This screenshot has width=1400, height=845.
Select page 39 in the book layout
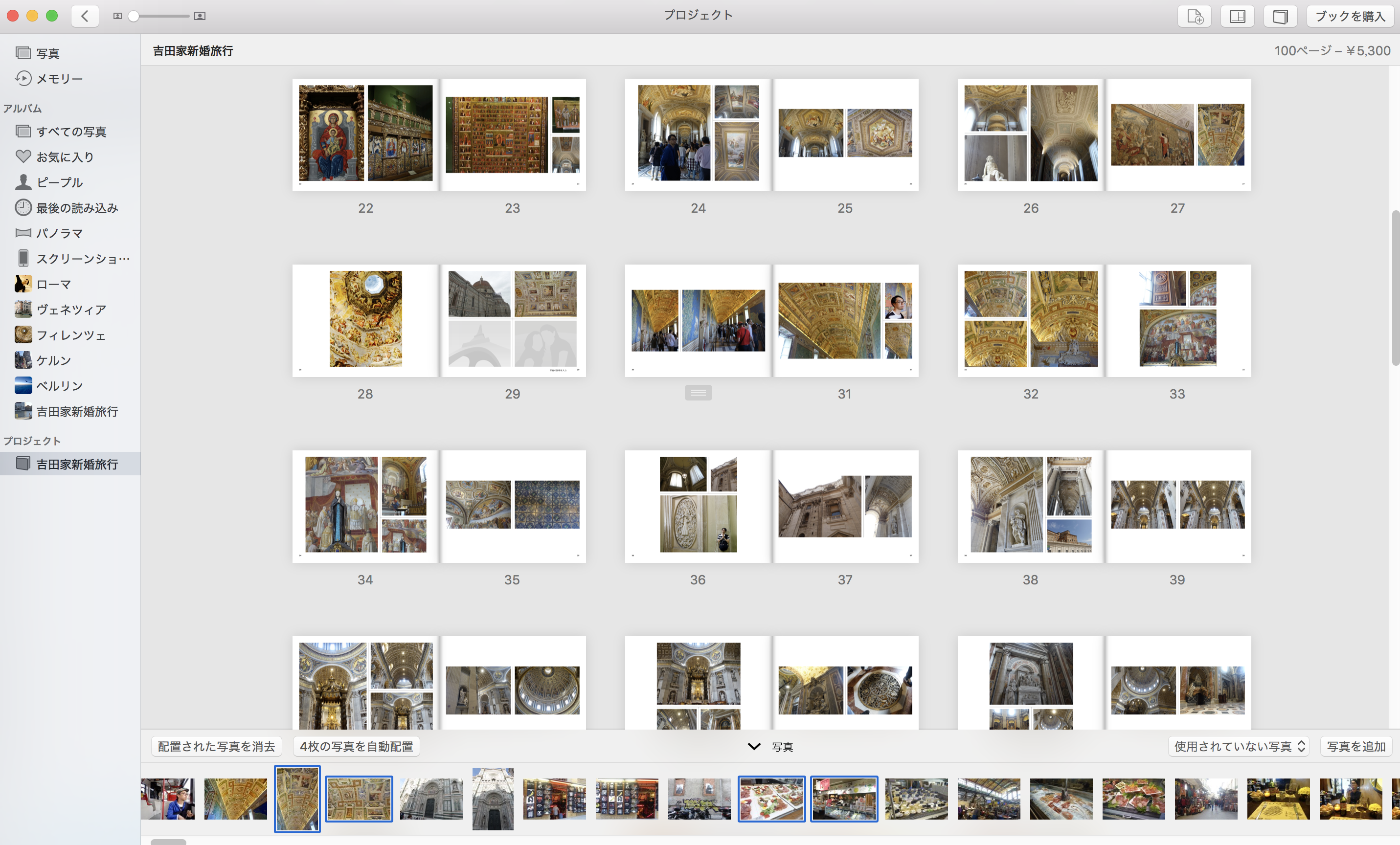coord(1178,506)
